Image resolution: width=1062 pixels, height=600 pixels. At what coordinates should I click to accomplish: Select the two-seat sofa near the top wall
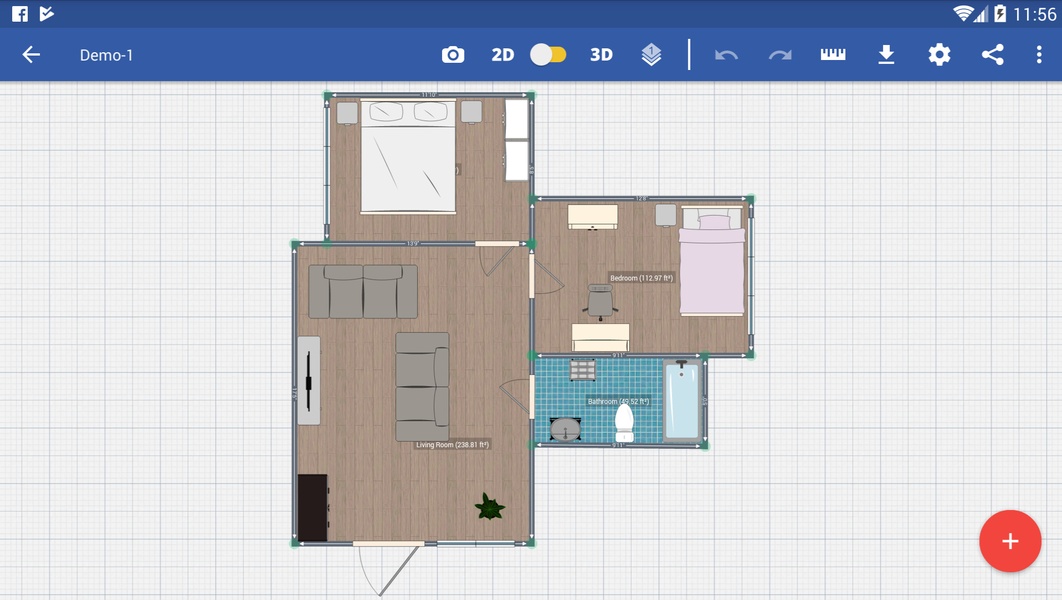363,291
